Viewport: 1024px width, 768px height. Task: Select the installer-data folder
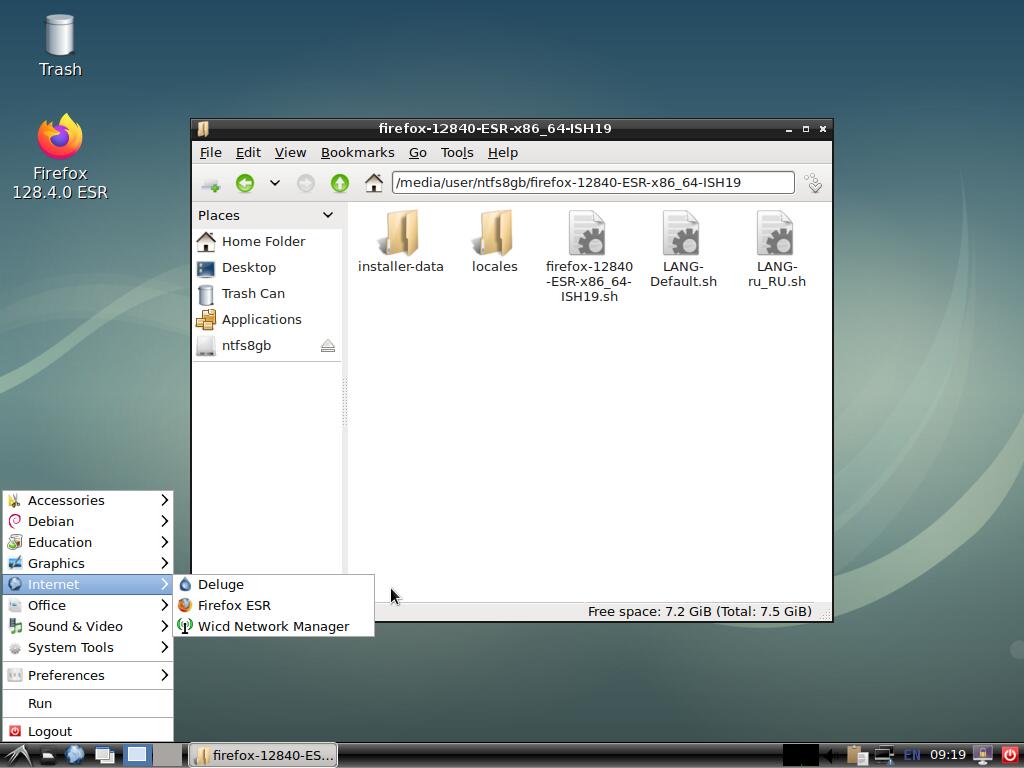click(x=401, y=242)
